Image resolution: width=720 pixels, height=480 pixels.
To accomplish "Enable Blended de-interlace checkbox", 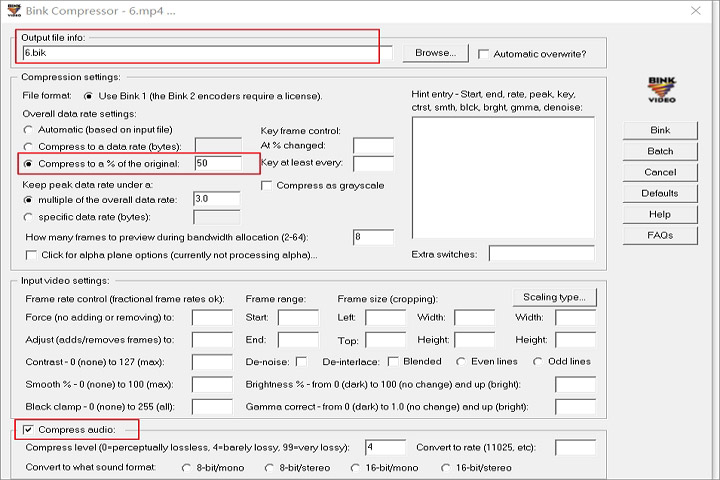I will point(393,362).
